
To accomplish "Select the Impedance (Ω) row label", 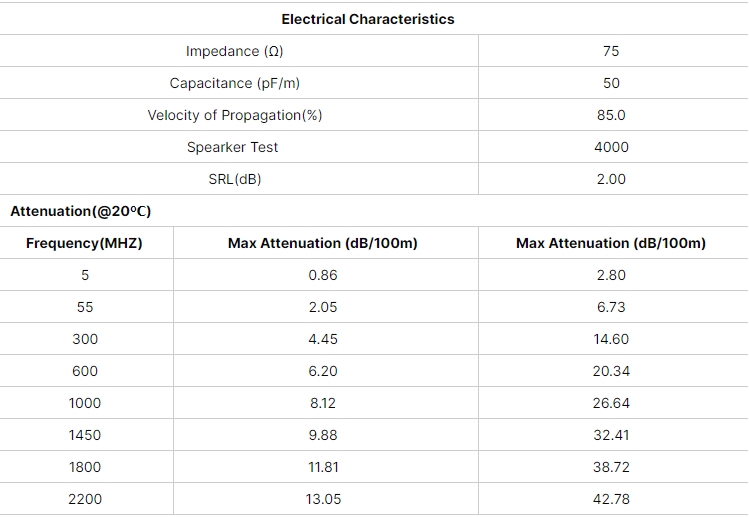I will coord(235,51).
